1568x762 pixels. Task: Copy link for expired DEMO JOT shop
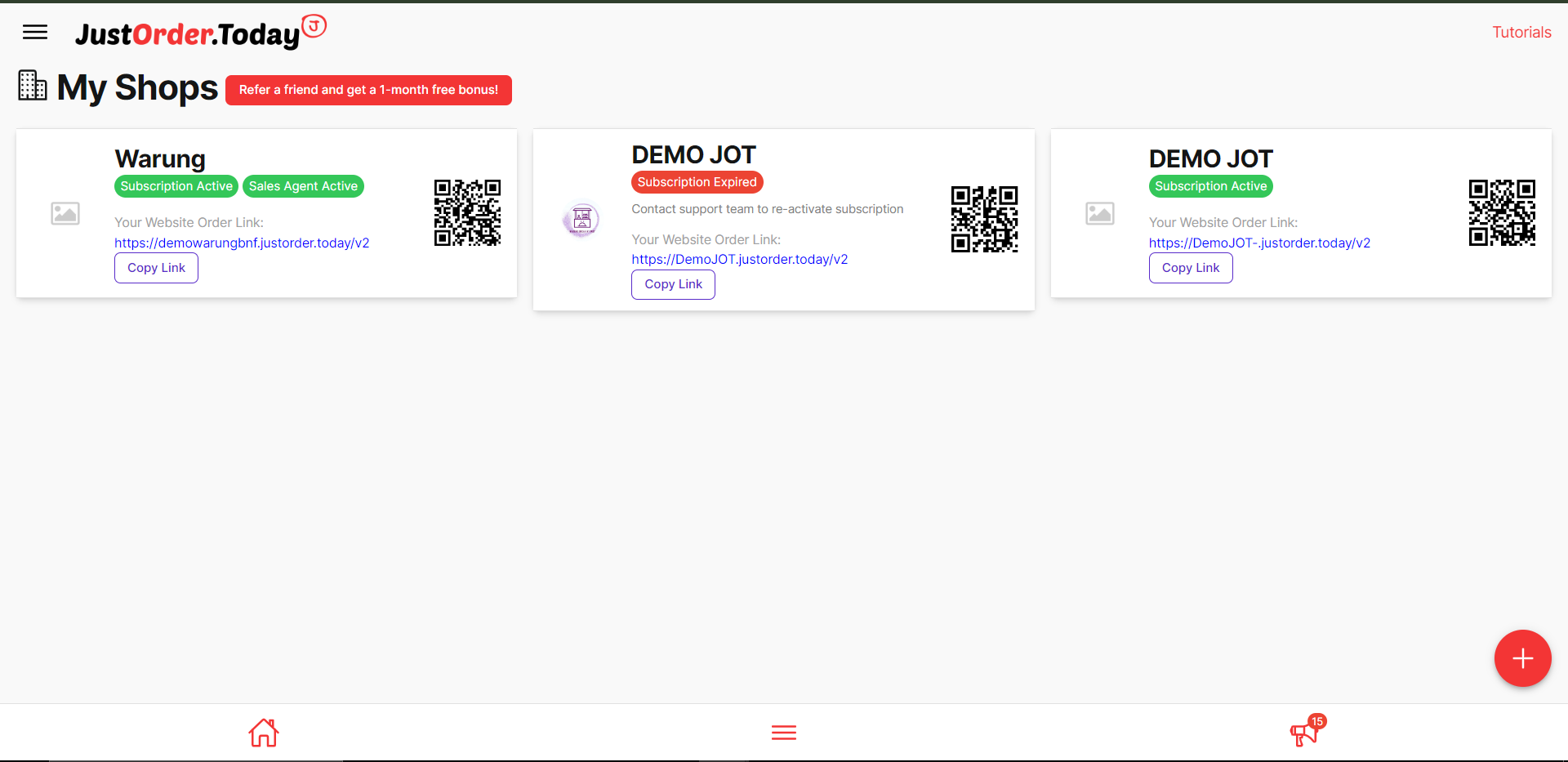tap(673, 284)
